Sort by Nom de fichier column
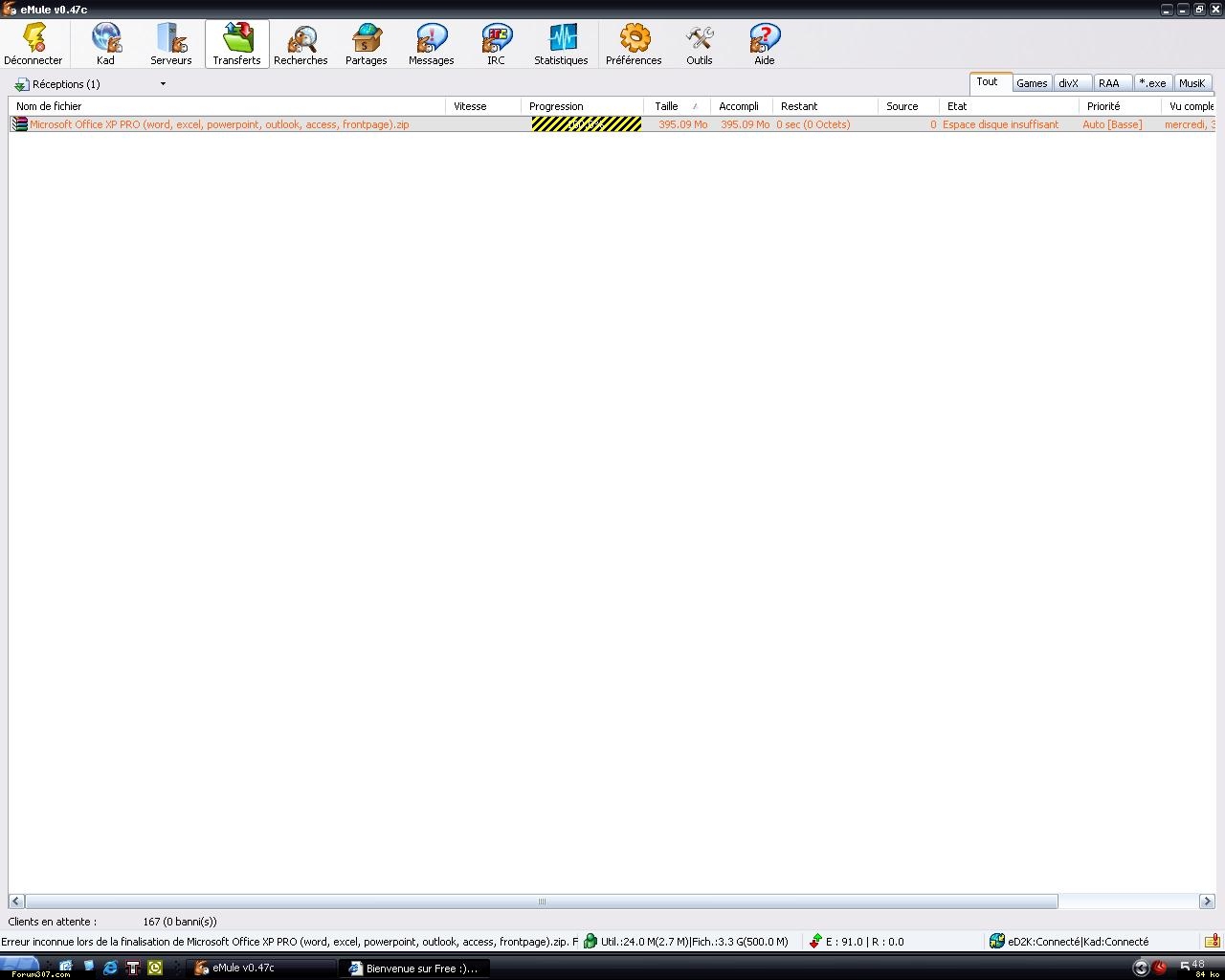The width and height of the screenshot is (1225, 980). coord(227,106)
